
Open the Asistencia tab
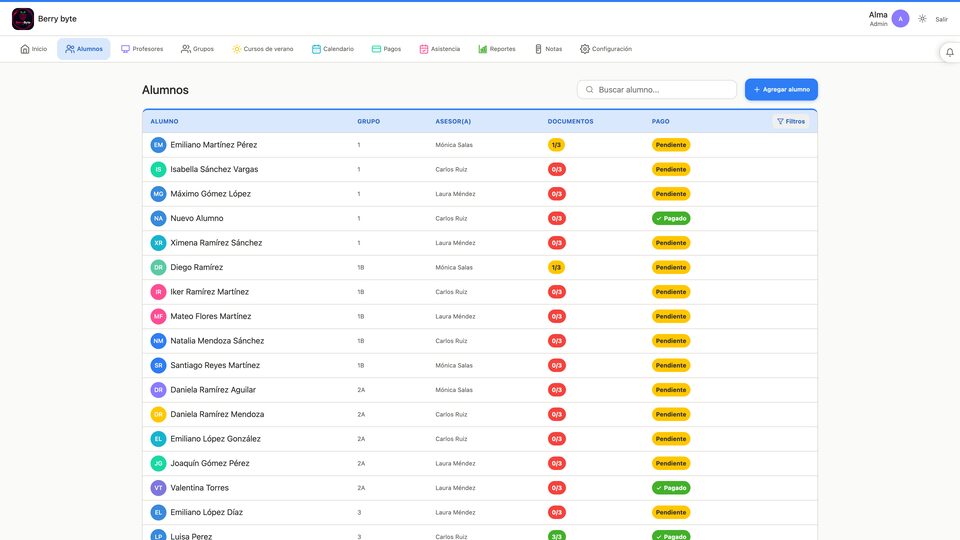click(440, 49)
